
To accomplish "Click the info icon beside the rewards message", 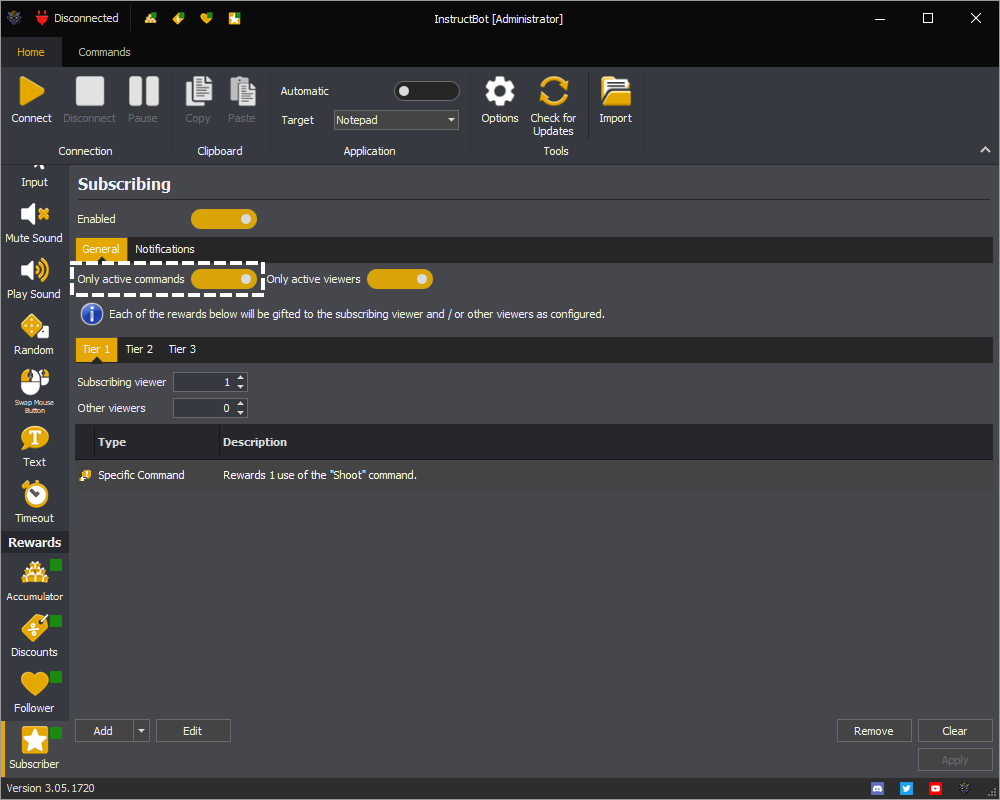I will click(x=92, y=314).
